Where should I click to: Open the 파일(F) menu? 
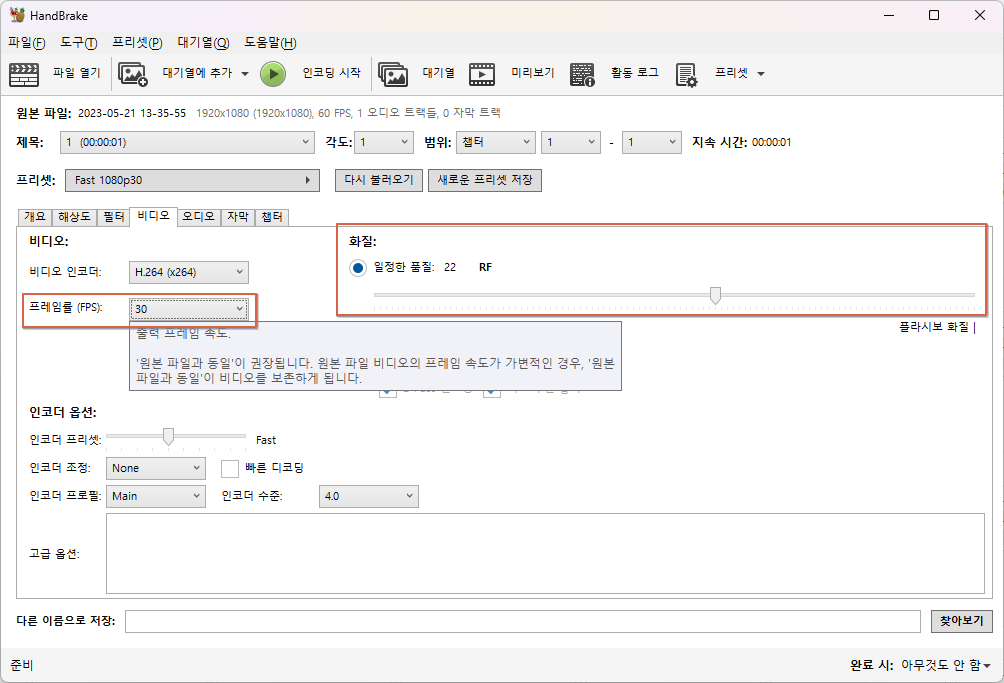27,43
